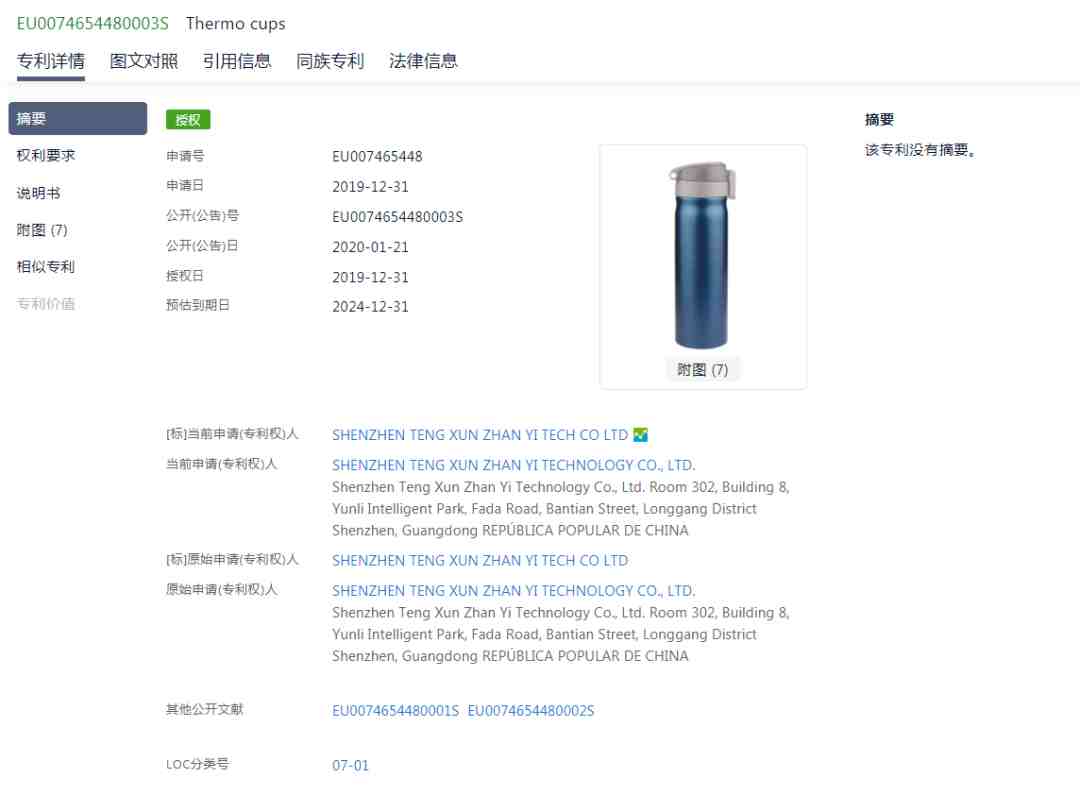Select 摘要 in the sidebar

coord(78,118)
